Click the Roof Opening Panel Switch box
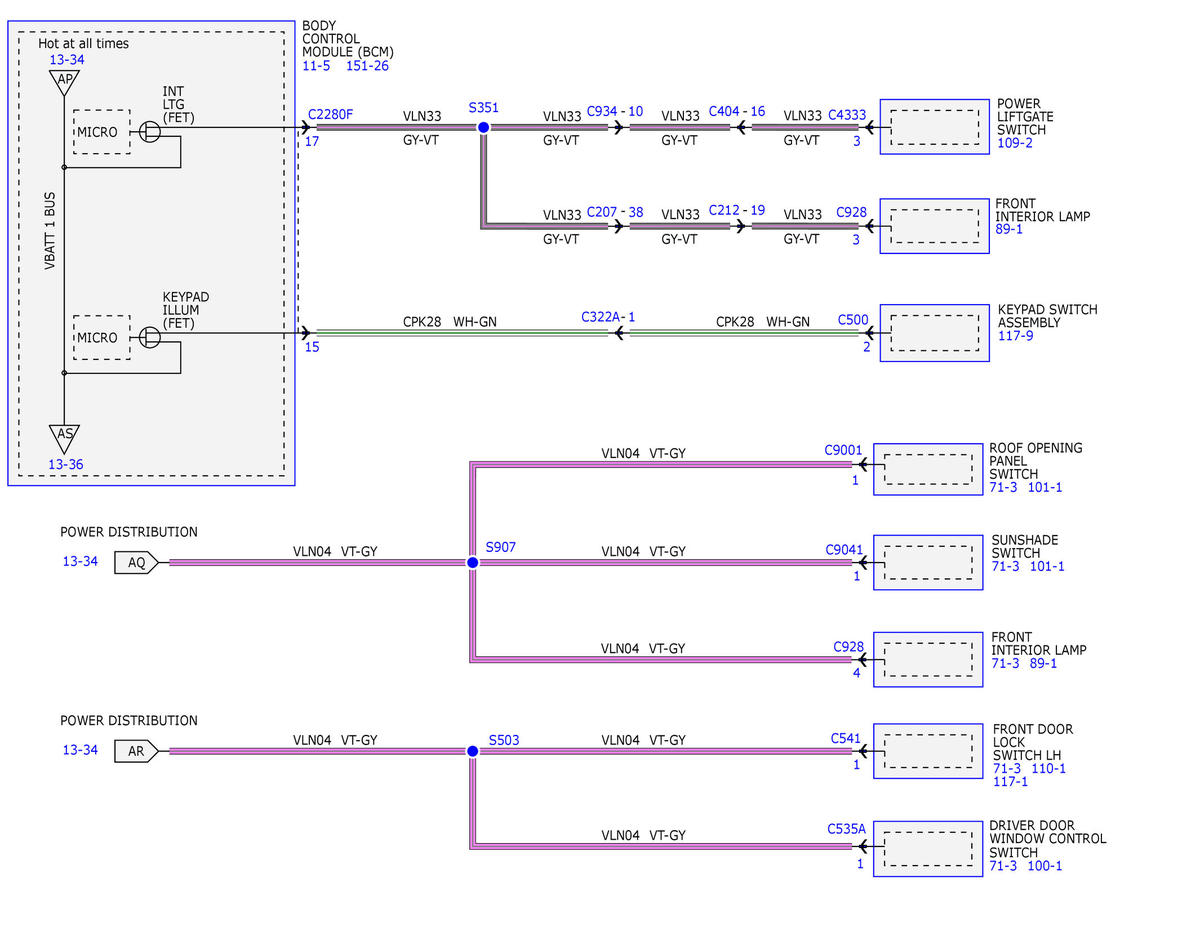Viewport: 1200px width, 927px height. 928,468
